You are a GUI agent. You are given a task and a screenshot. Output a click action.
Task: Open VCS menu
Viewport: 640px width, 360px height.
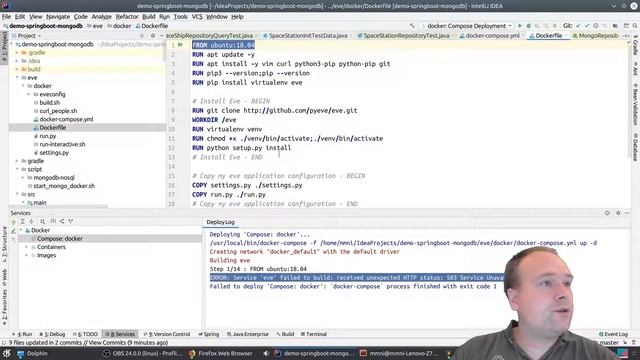coord(197,17)
